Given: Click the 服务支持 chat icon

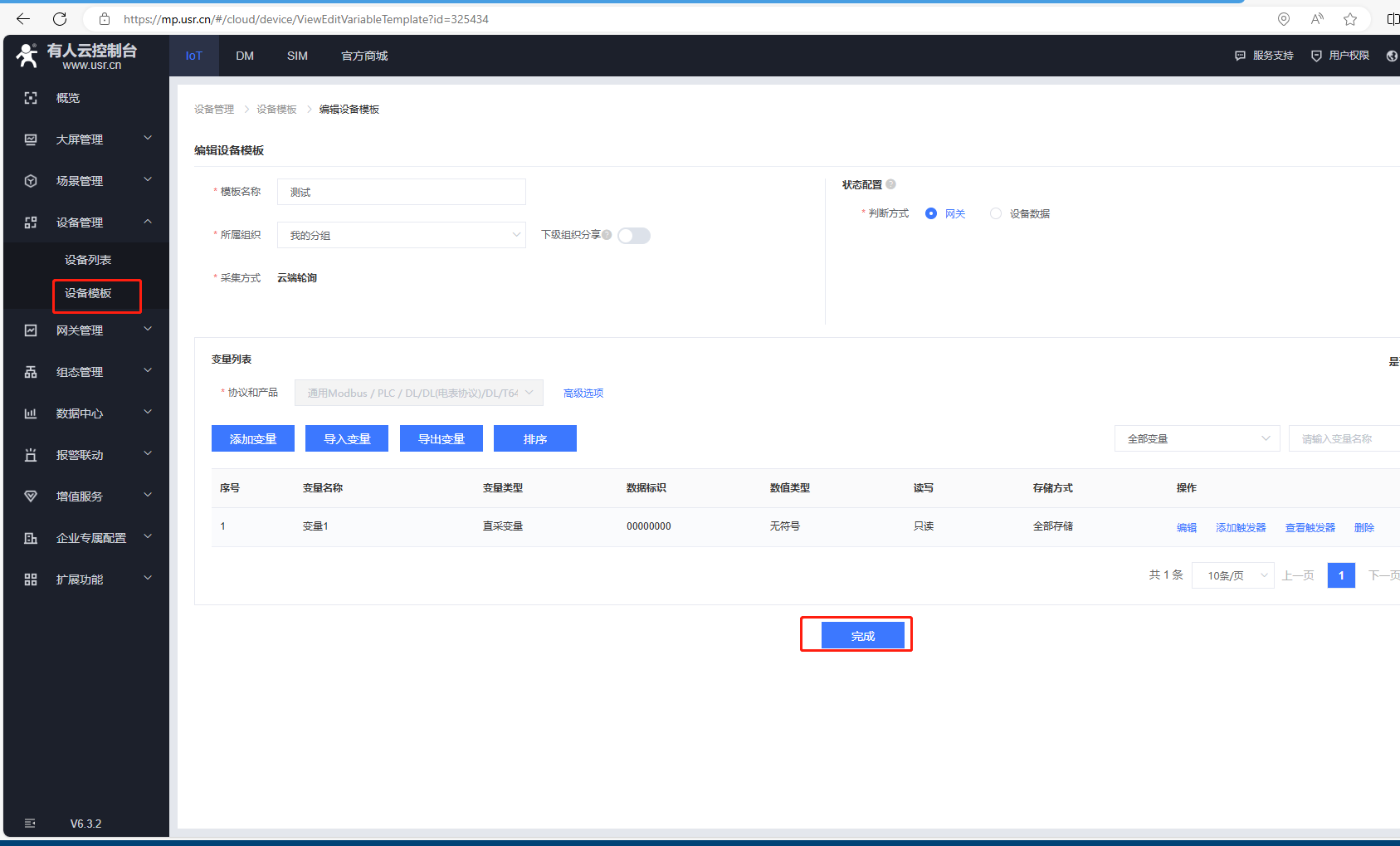Looking at the screenshot, I should (1240, 56).
